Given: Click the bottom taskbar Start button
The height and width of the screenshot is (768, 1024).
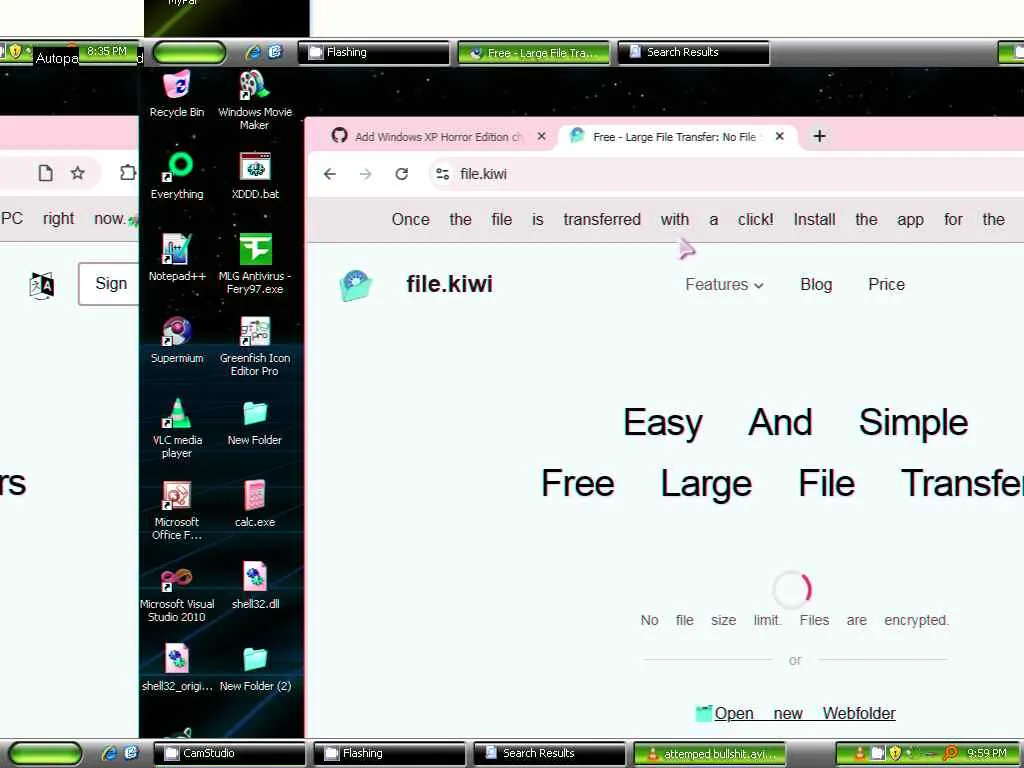Looking at the screenshot, I should point(45,753).
